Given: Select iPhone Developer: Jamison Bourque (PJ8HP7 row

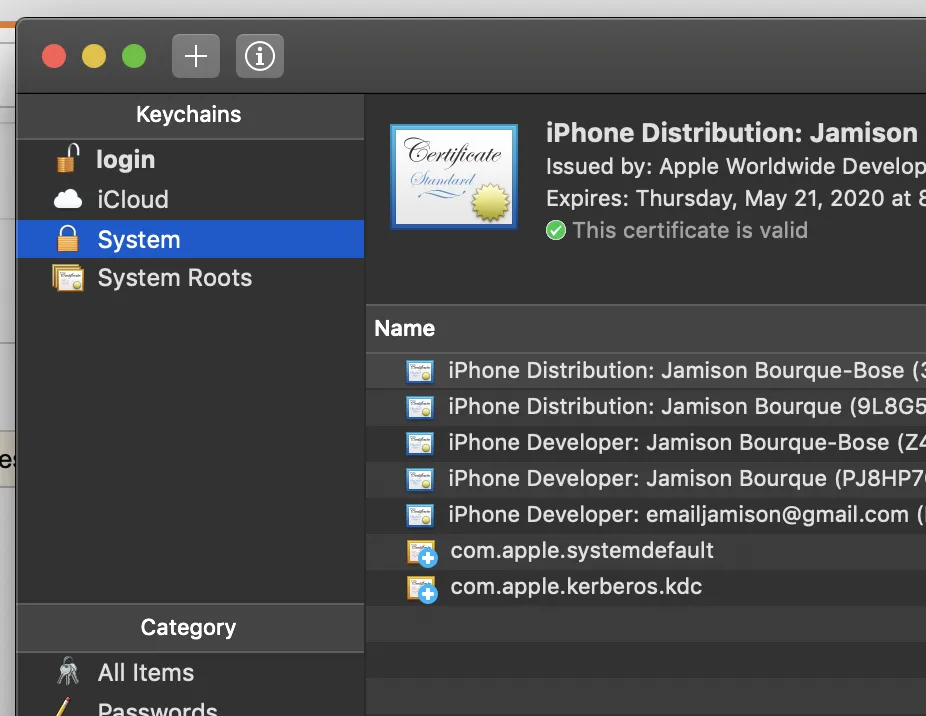Looking at the screenshot, I should click(646, 479).
